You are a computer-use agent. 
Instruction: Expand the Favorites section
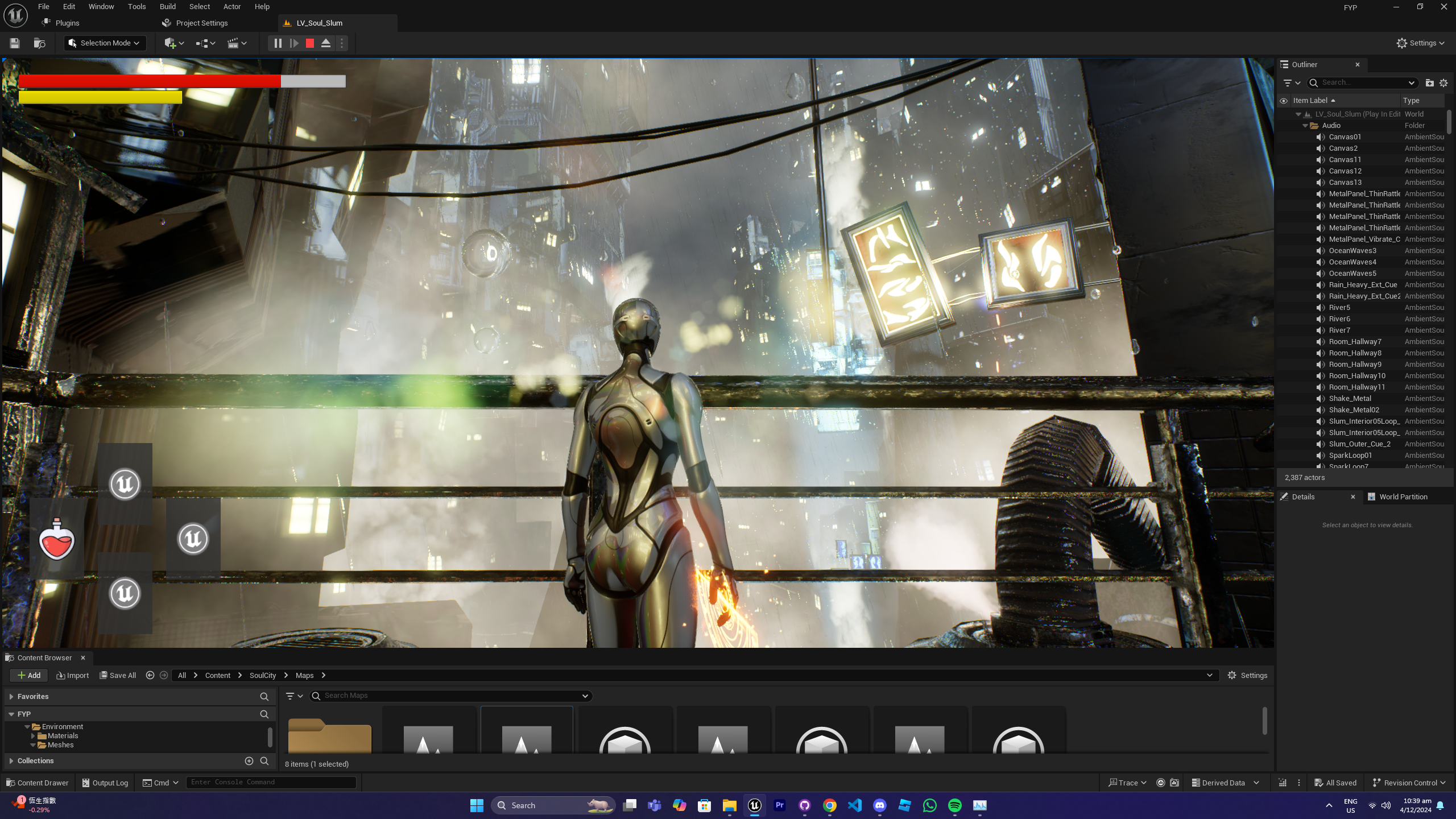[11, 697]
